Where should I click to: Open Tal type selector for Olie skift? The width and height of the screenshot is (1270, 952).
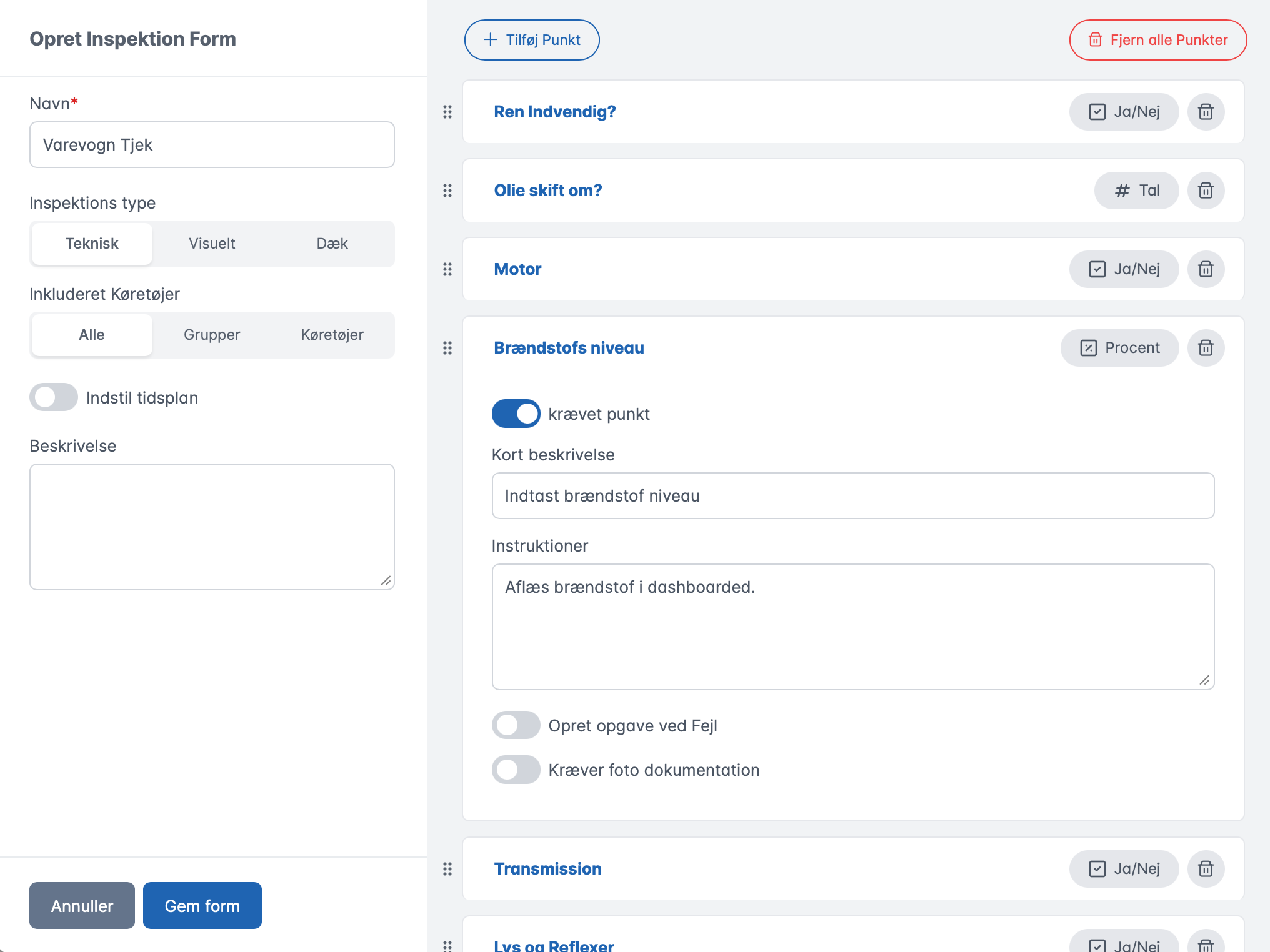point(1136,191)
